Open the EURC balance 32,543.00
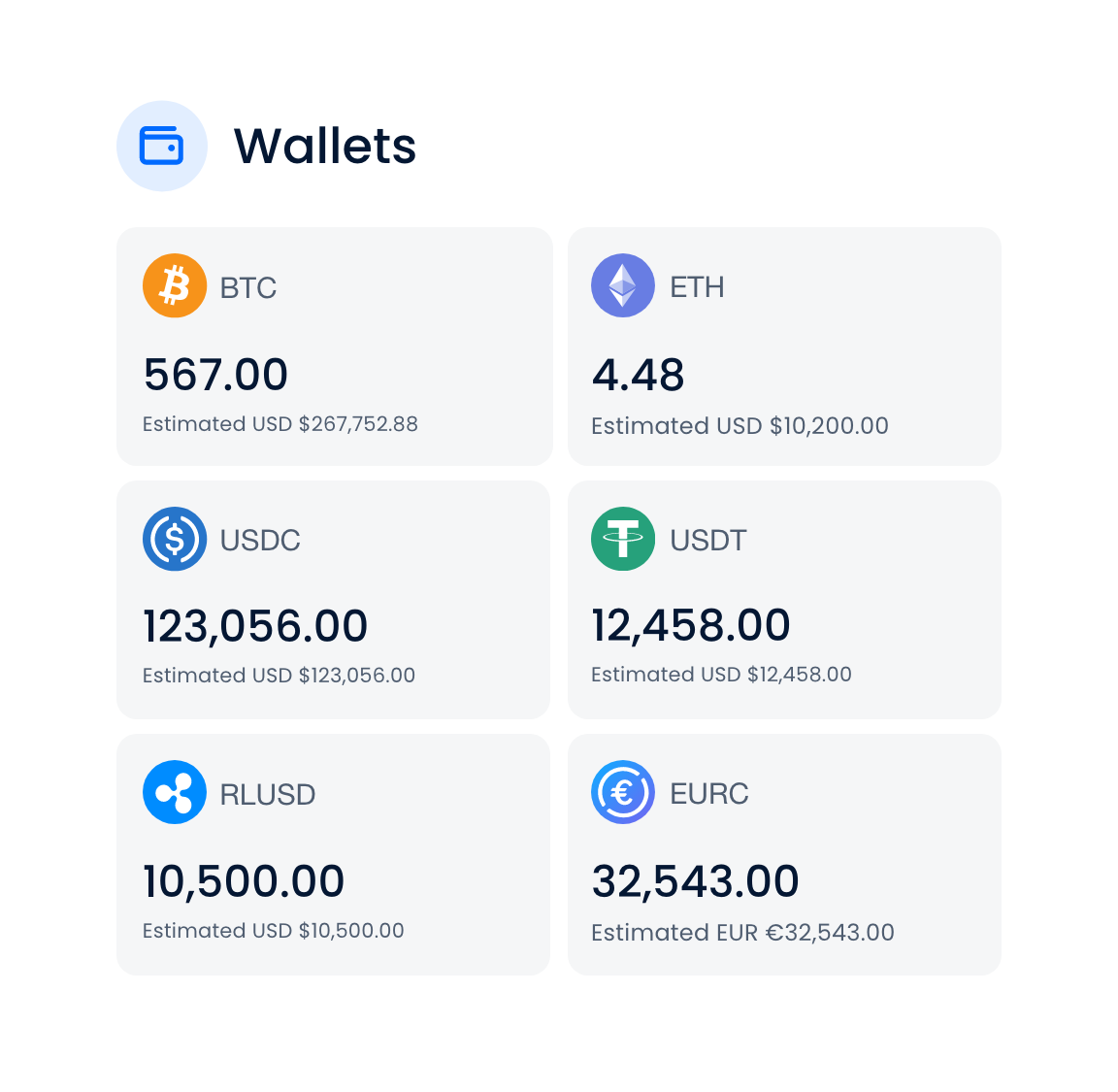This screenshot has width=1118, height=1092. (x=695, y=881)
